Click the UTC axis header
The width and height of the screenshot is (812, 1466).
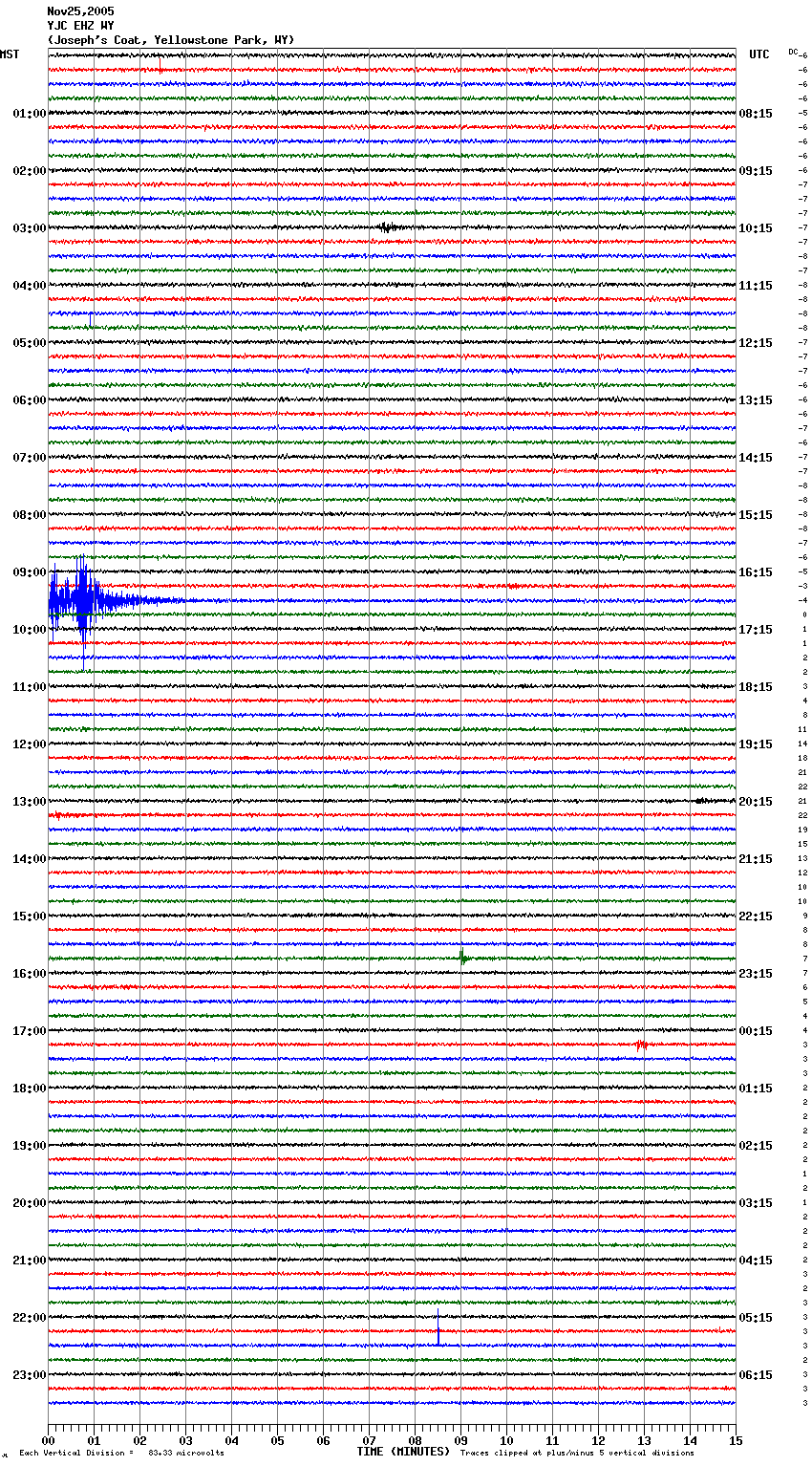tap(759, 54)
